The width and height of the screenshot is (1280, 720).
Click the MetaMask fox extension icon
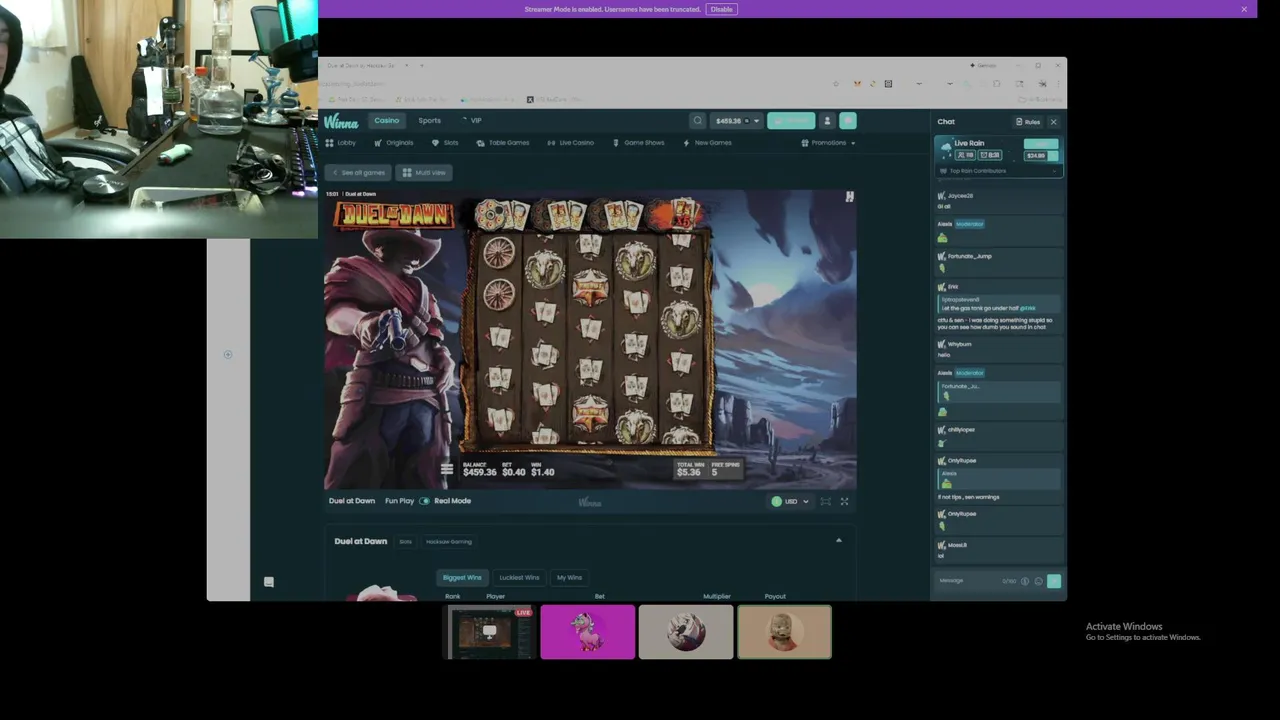[857, 84]
